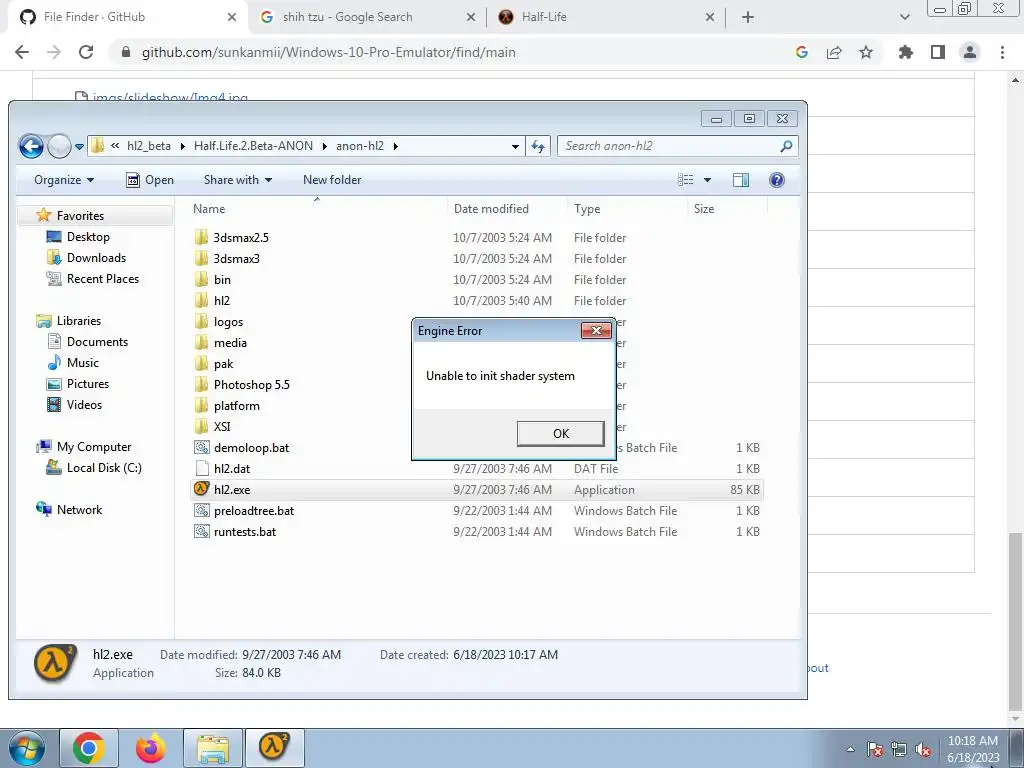Select the media folder
Screen dimensions: 1024x768
coord(230,342)
